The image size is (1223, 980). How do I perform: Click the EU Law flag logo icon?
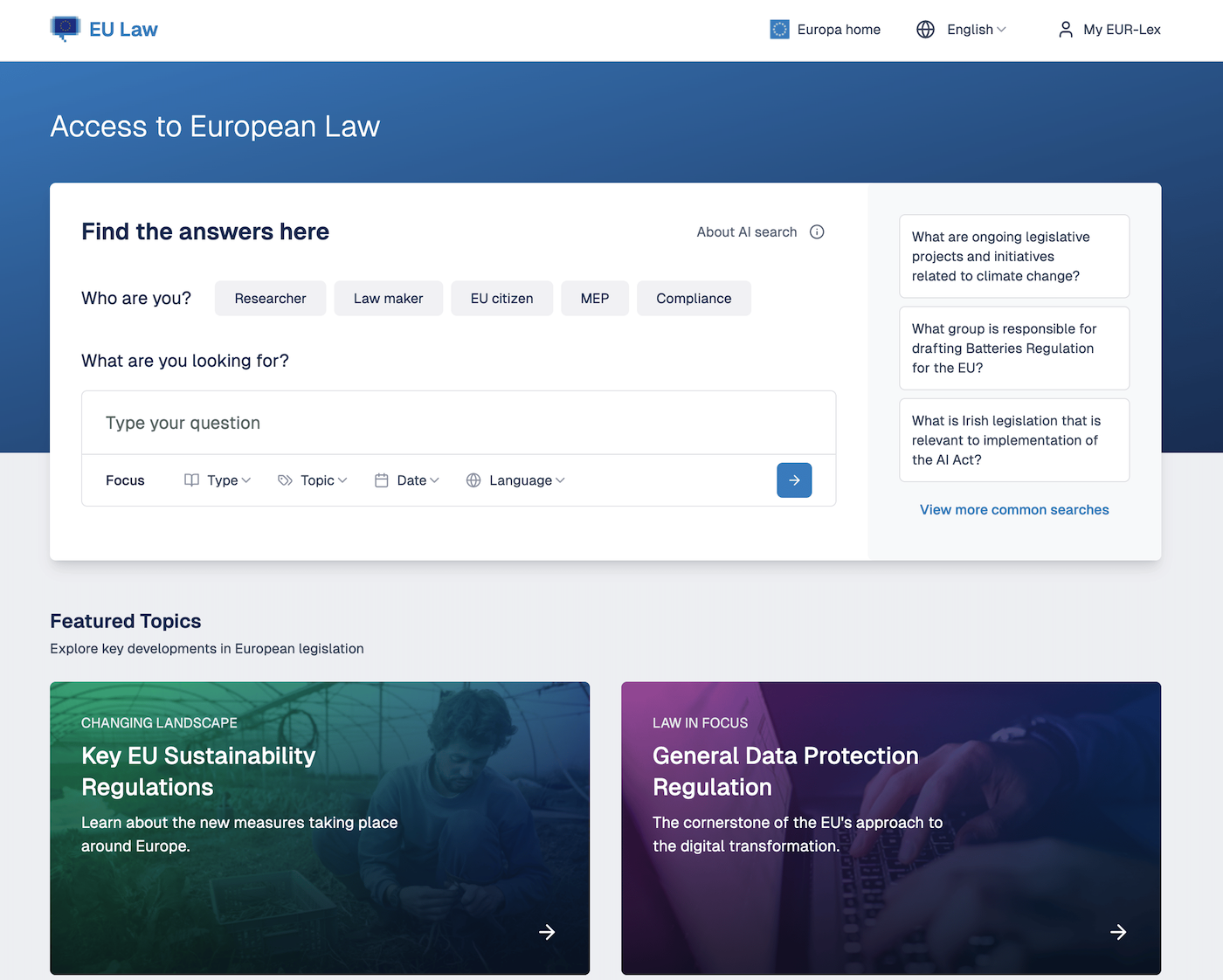pos(66,29)
